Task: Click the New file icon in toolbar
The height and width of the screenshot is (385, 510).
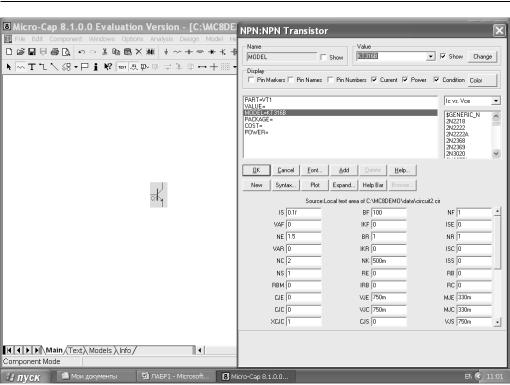Action: coord(9,52)
